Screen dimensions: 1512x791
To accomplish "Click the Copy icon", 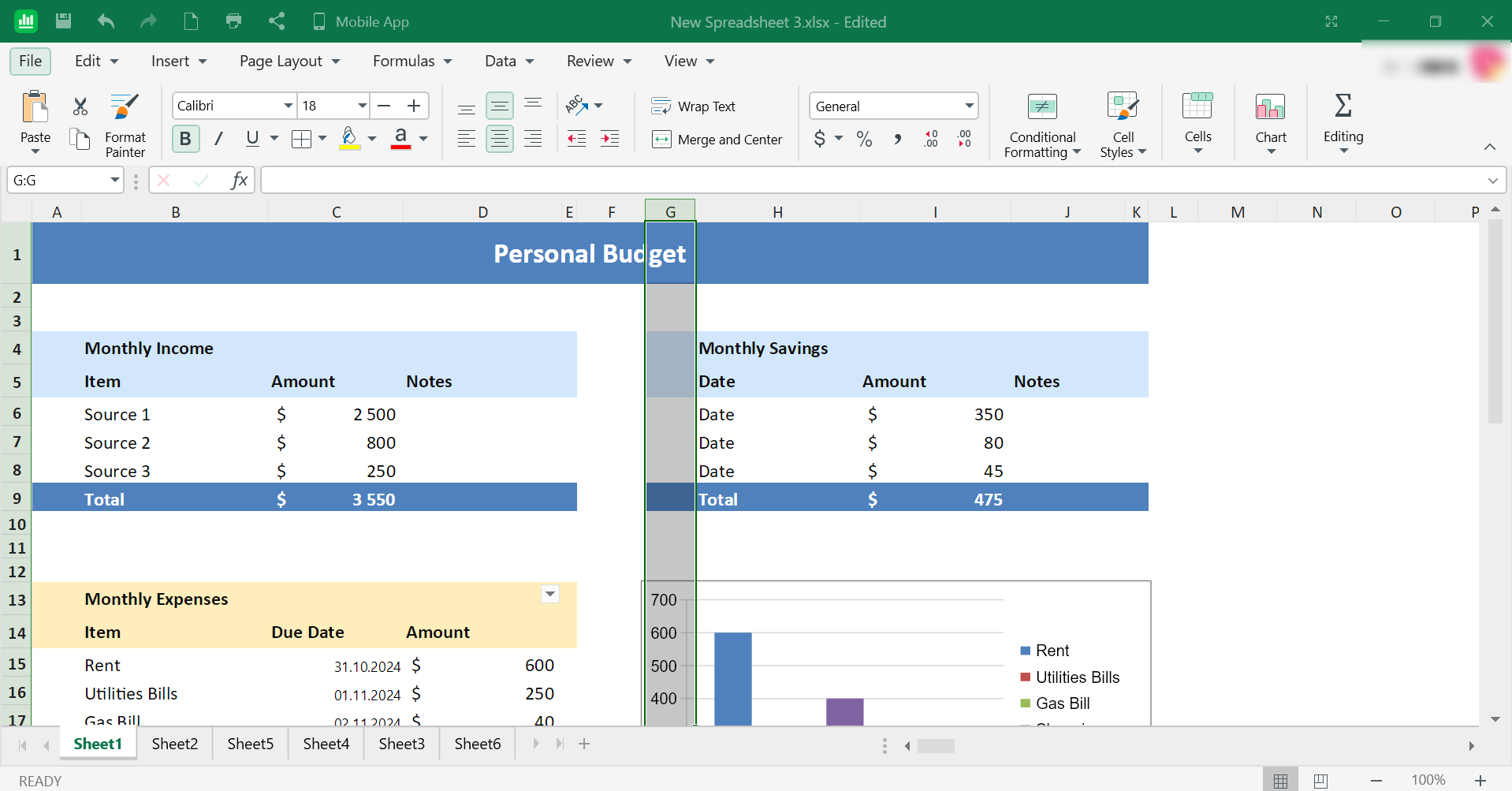I will [x=80, y=139].
